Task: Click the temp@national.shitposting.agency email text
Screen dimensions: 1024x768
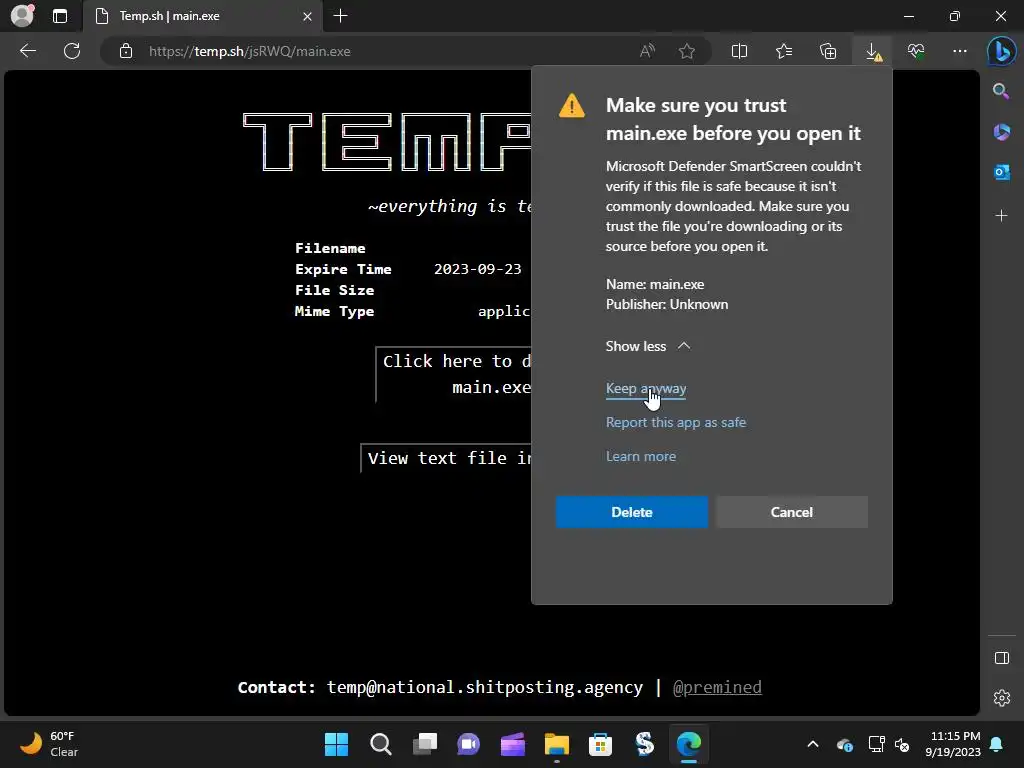Action: click(x=485, y=687)
